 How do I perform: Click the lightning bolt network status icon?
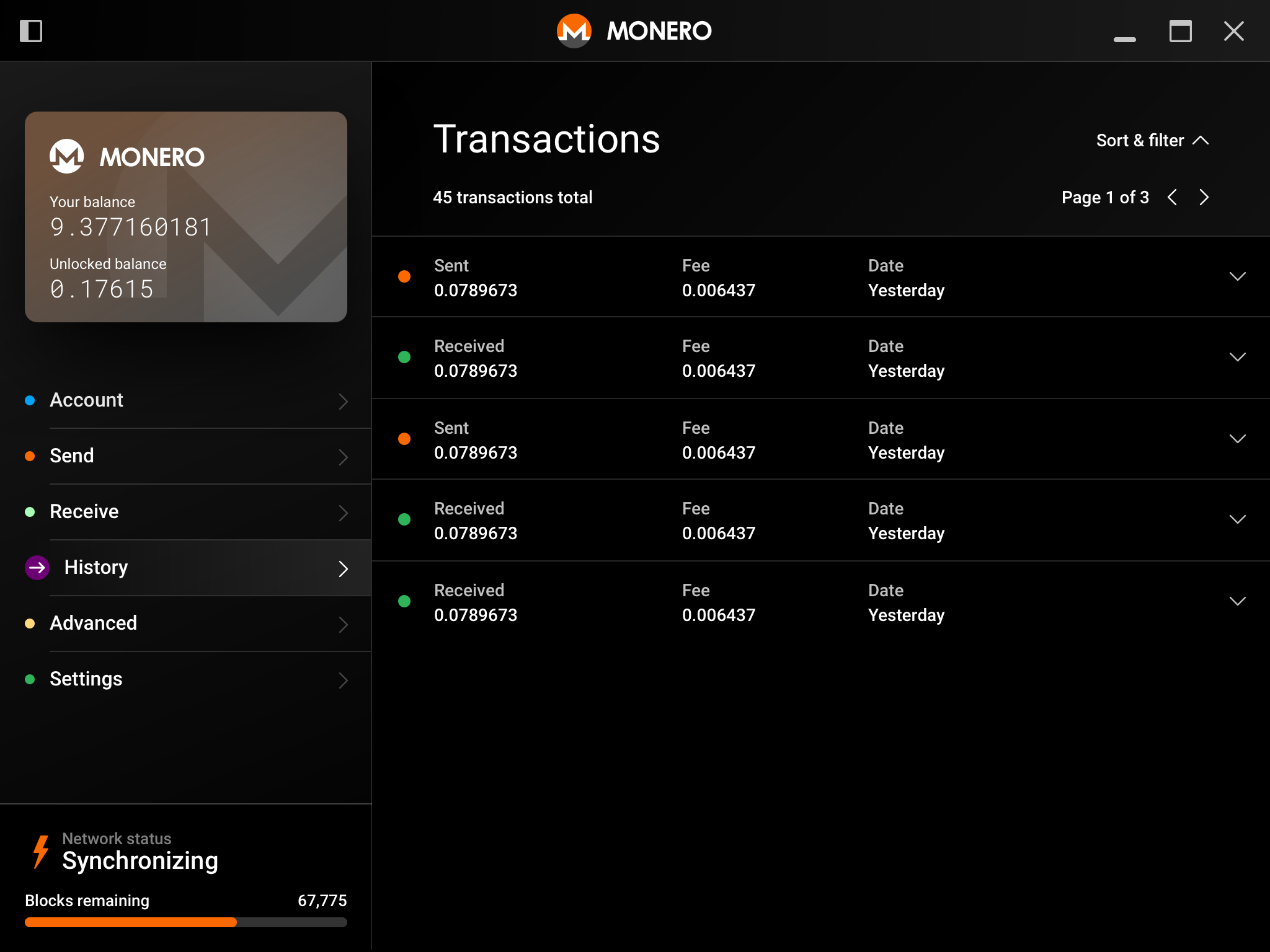point(41,852)
